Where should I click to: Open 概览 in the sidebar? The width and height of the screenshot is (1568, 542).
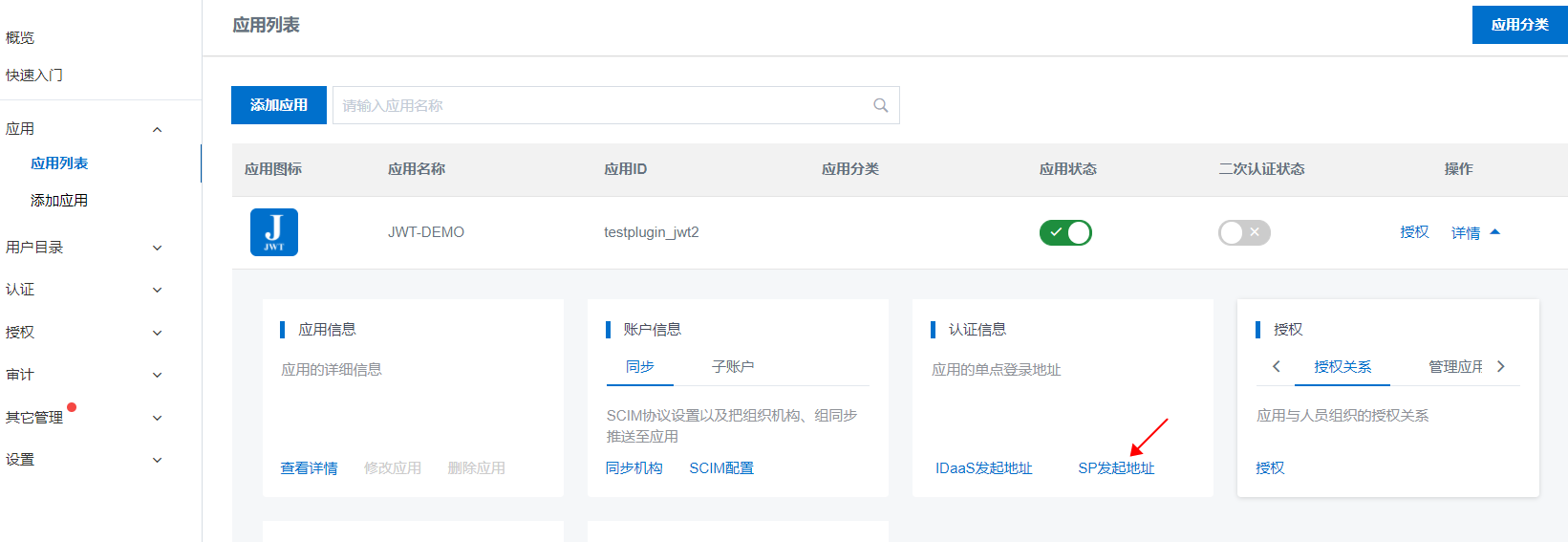pos(20,37)
